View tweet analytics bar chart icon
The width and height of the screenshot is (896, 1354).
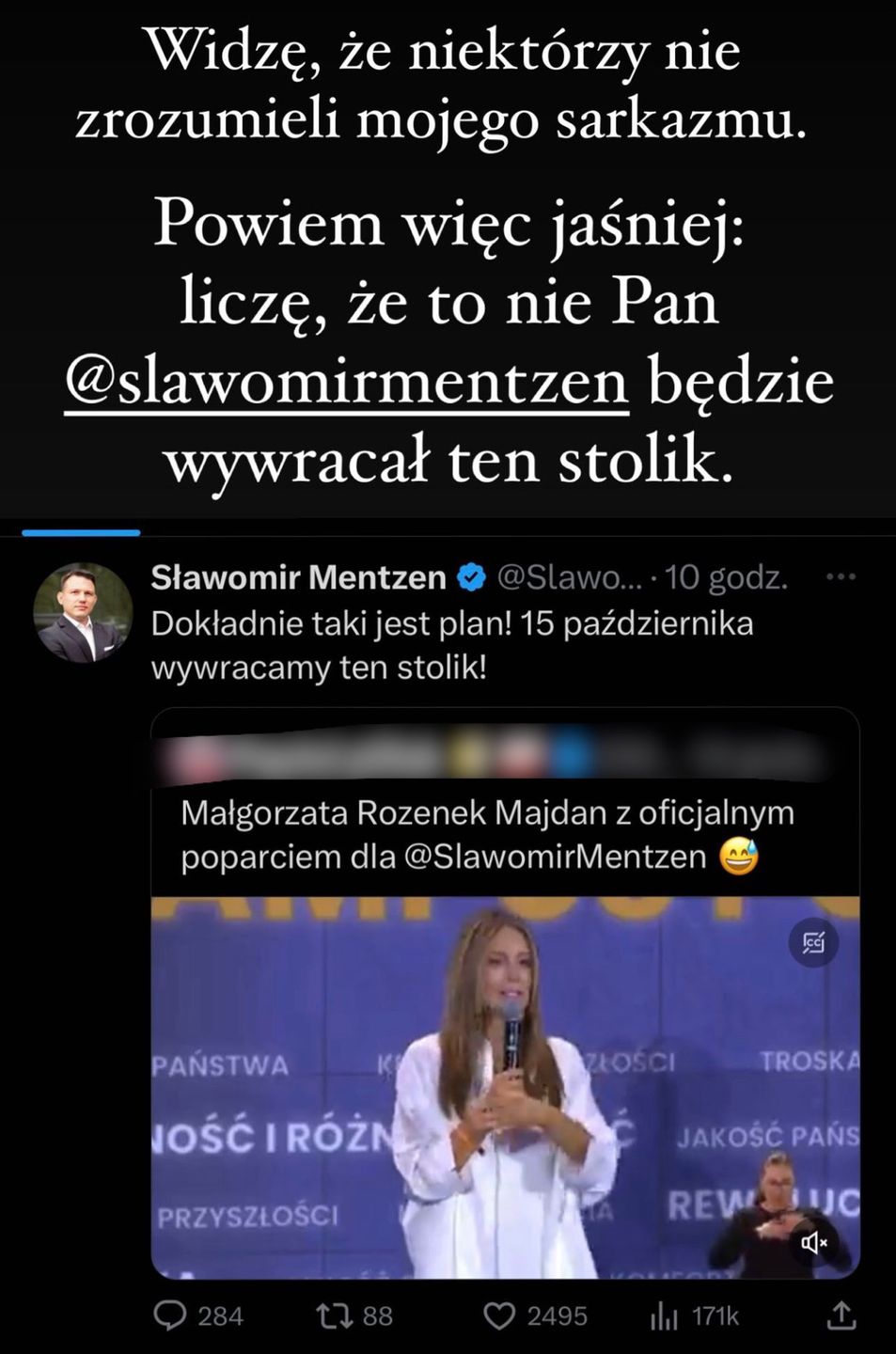click(x=664, y=1316)
